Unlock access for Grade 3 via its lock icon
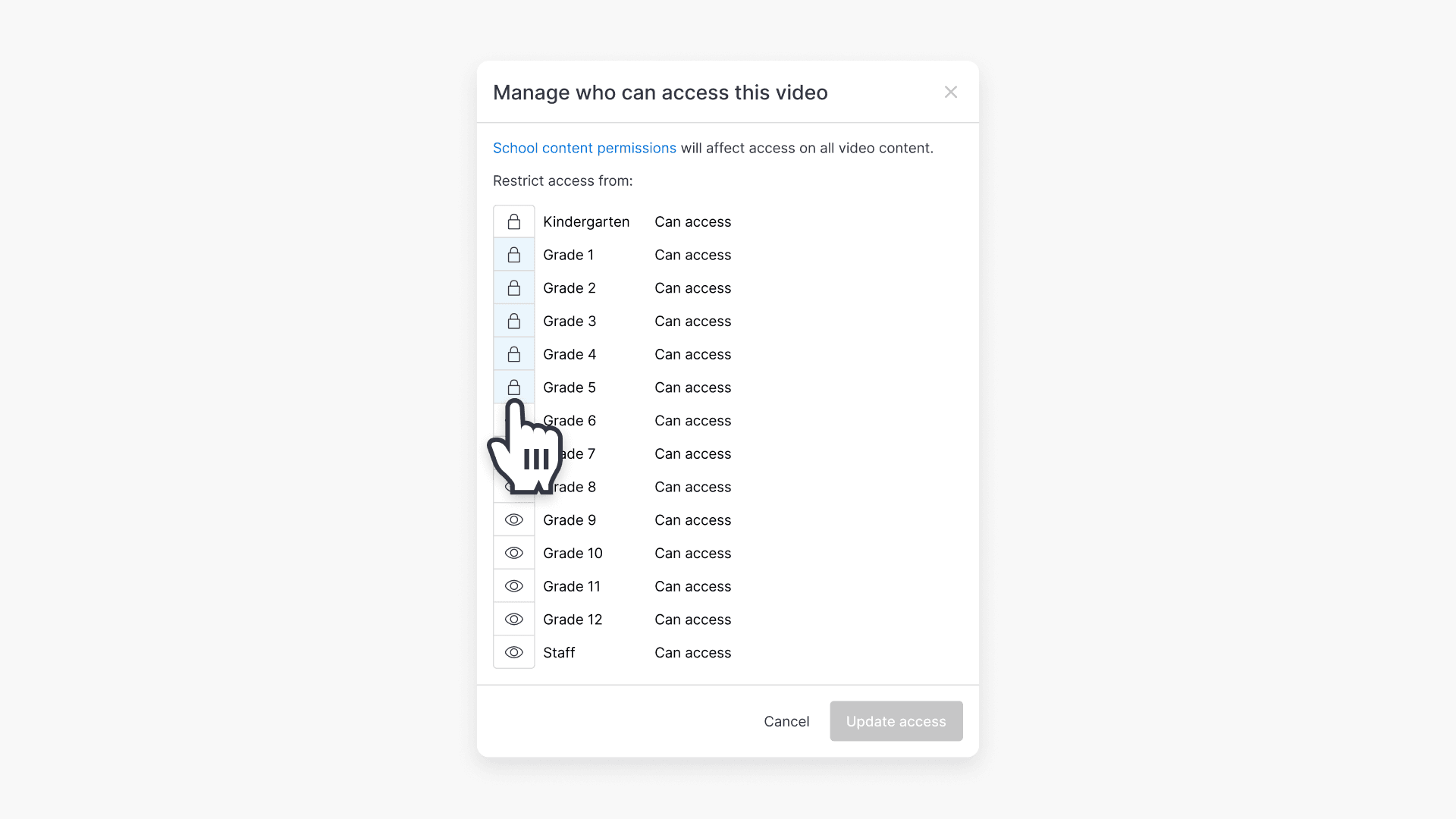Viewport: 1456px width, 819px height. coord(513,321)
